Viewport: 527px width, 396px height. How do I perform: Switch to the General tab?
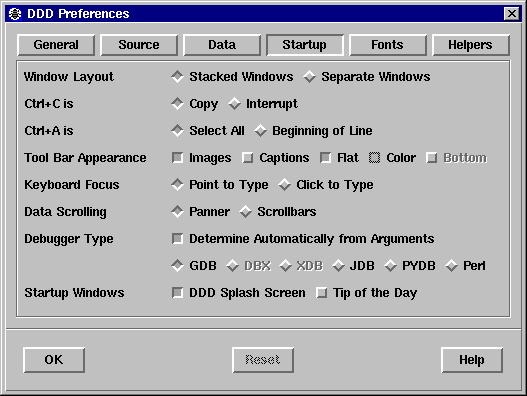[x=56, y=45]
